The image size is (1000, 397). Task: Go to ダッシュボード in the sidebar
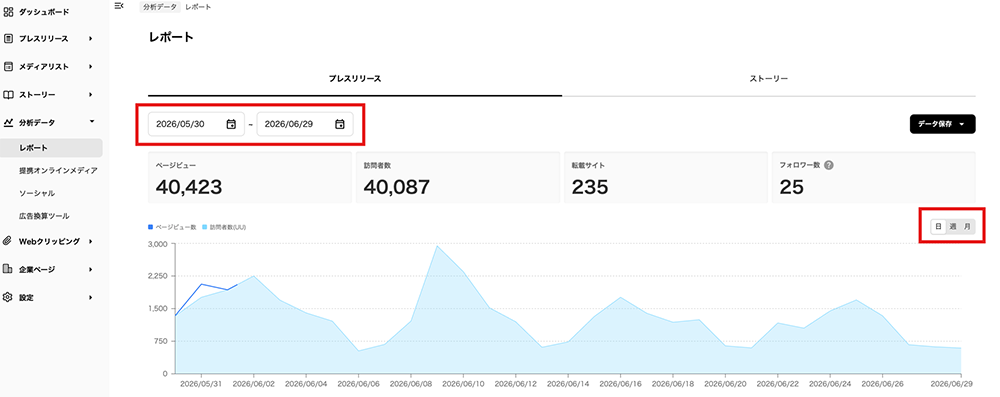44,11
